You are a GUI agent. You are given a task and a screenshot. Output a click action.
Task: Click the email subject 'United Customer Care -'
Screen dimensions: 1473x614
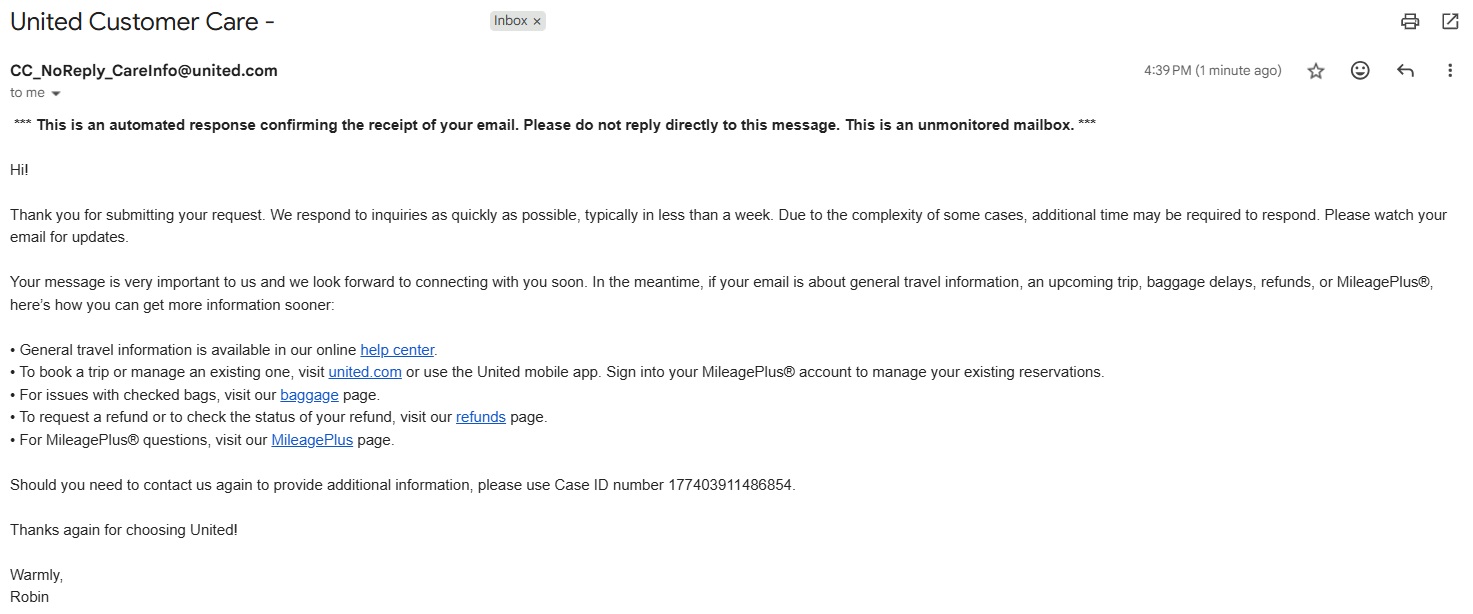[x=142, y=21]
